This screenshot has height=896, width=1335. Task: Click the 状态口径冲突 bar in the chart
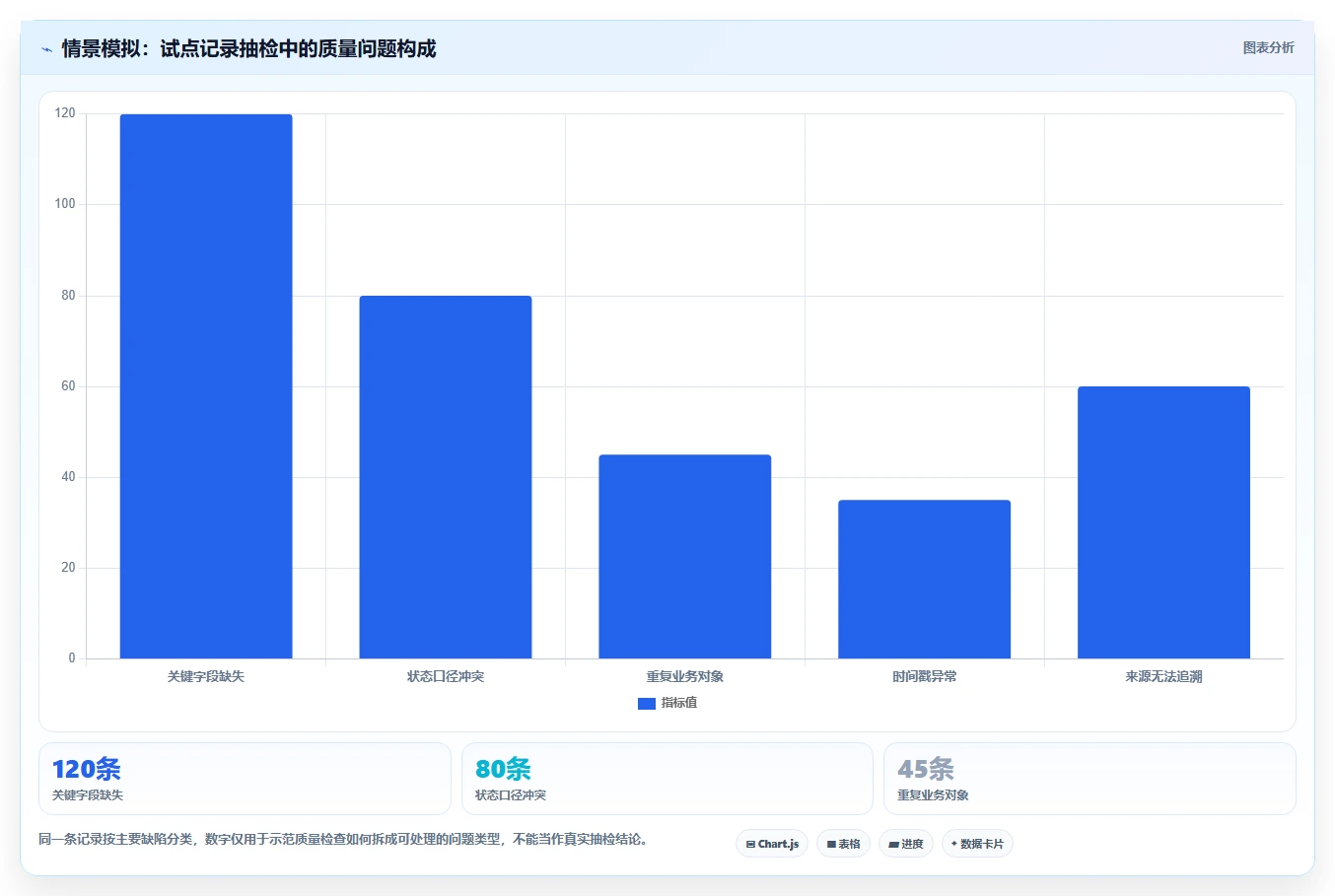click(x=446, y=477)
